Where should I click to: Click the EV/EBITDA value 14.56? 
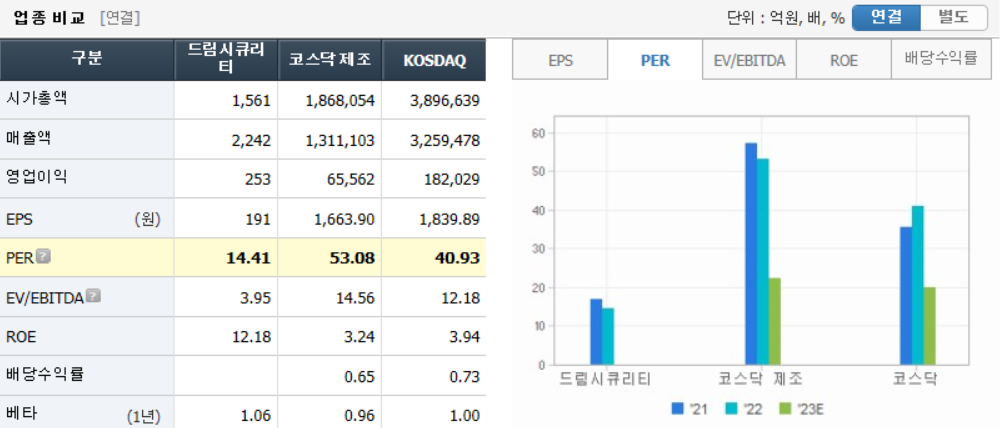click(355, 298)
